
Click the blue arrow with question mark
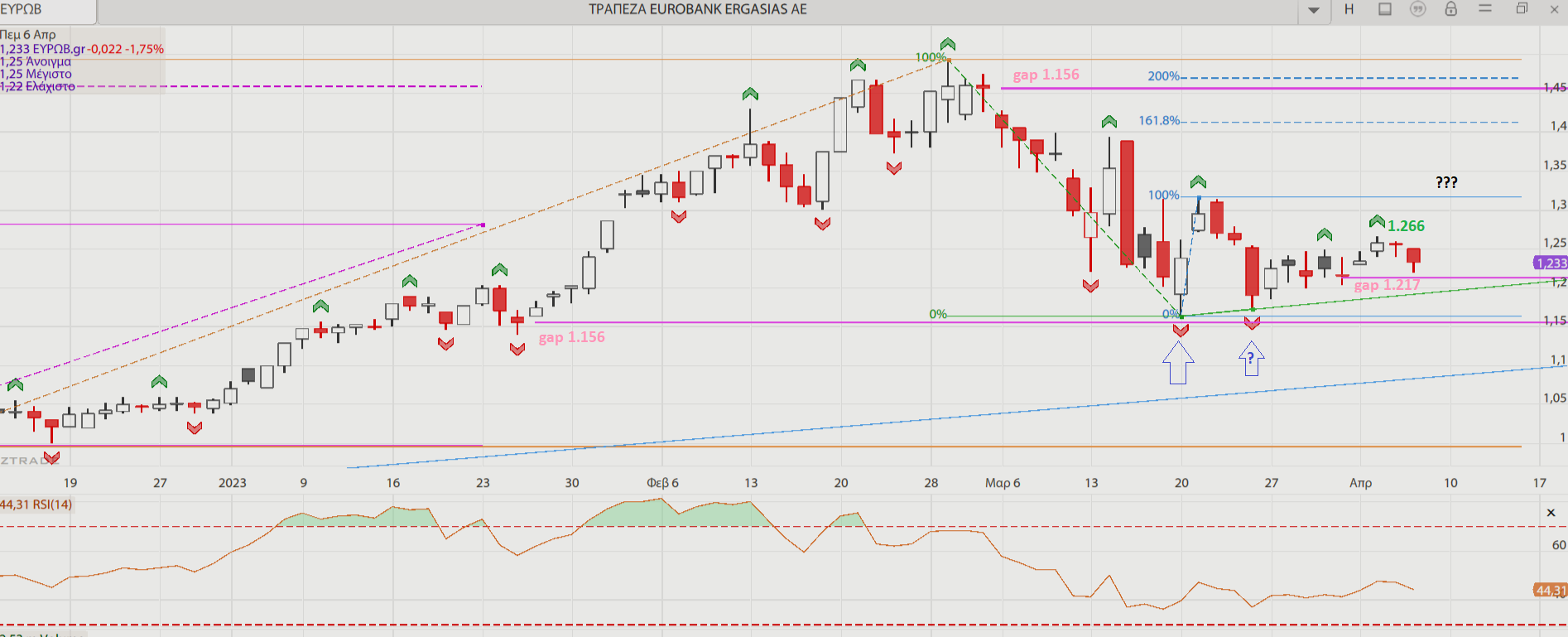point(1251,359)
